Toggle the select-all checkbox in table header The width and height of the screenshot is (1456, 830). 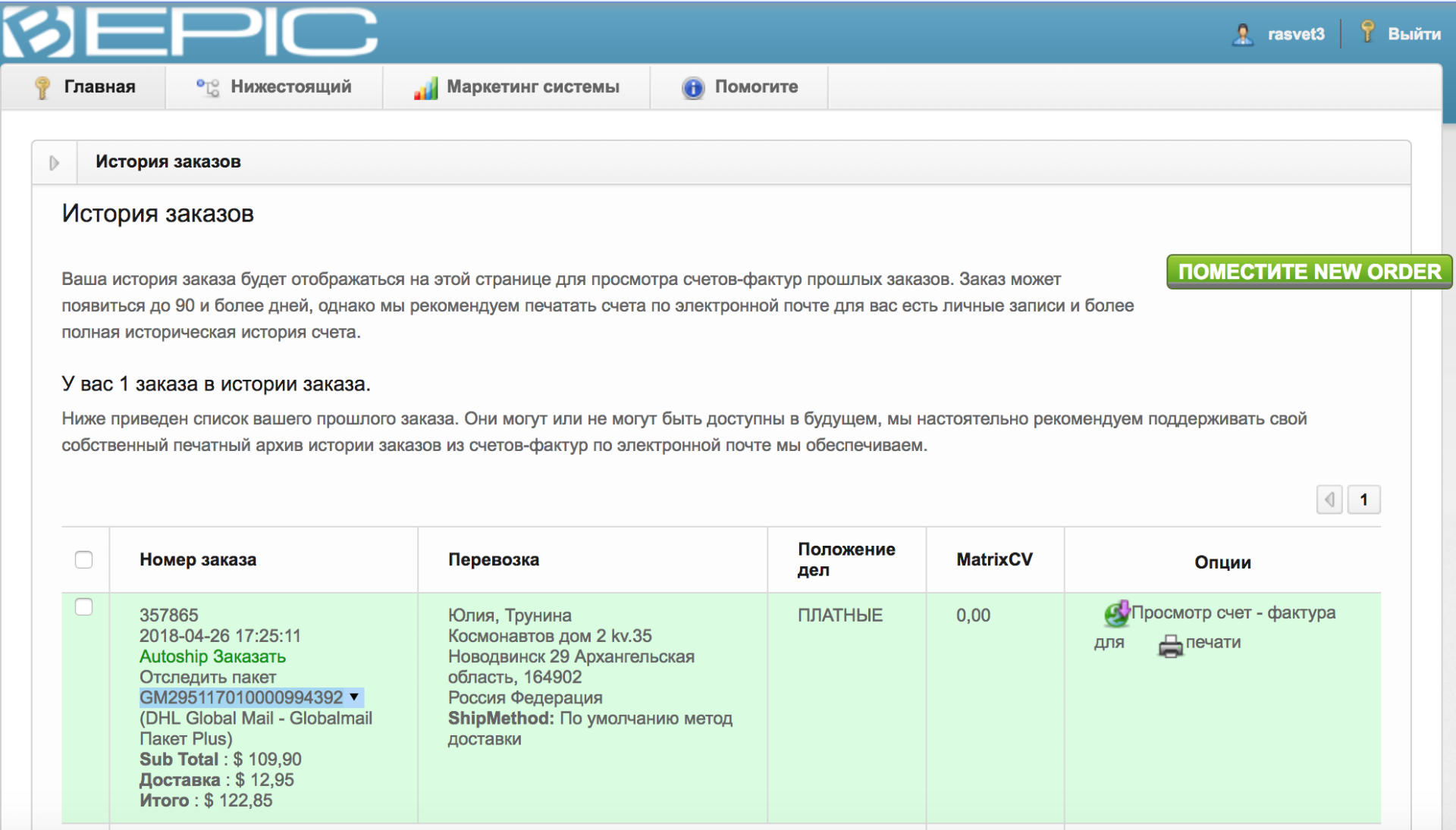click(x=84, y=559)
